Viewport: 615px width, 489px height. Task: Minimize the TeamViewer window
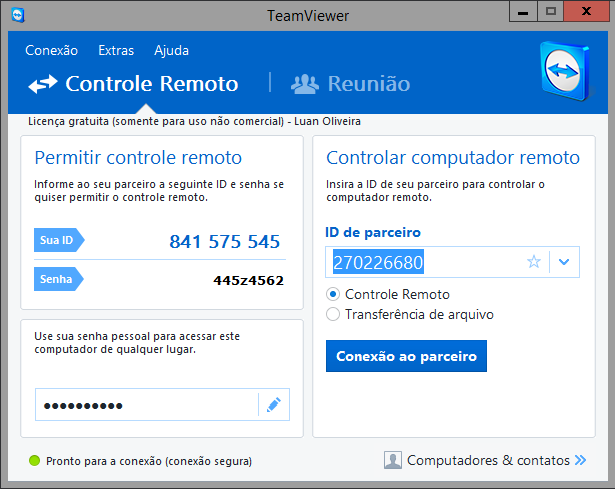coord(523,11)
